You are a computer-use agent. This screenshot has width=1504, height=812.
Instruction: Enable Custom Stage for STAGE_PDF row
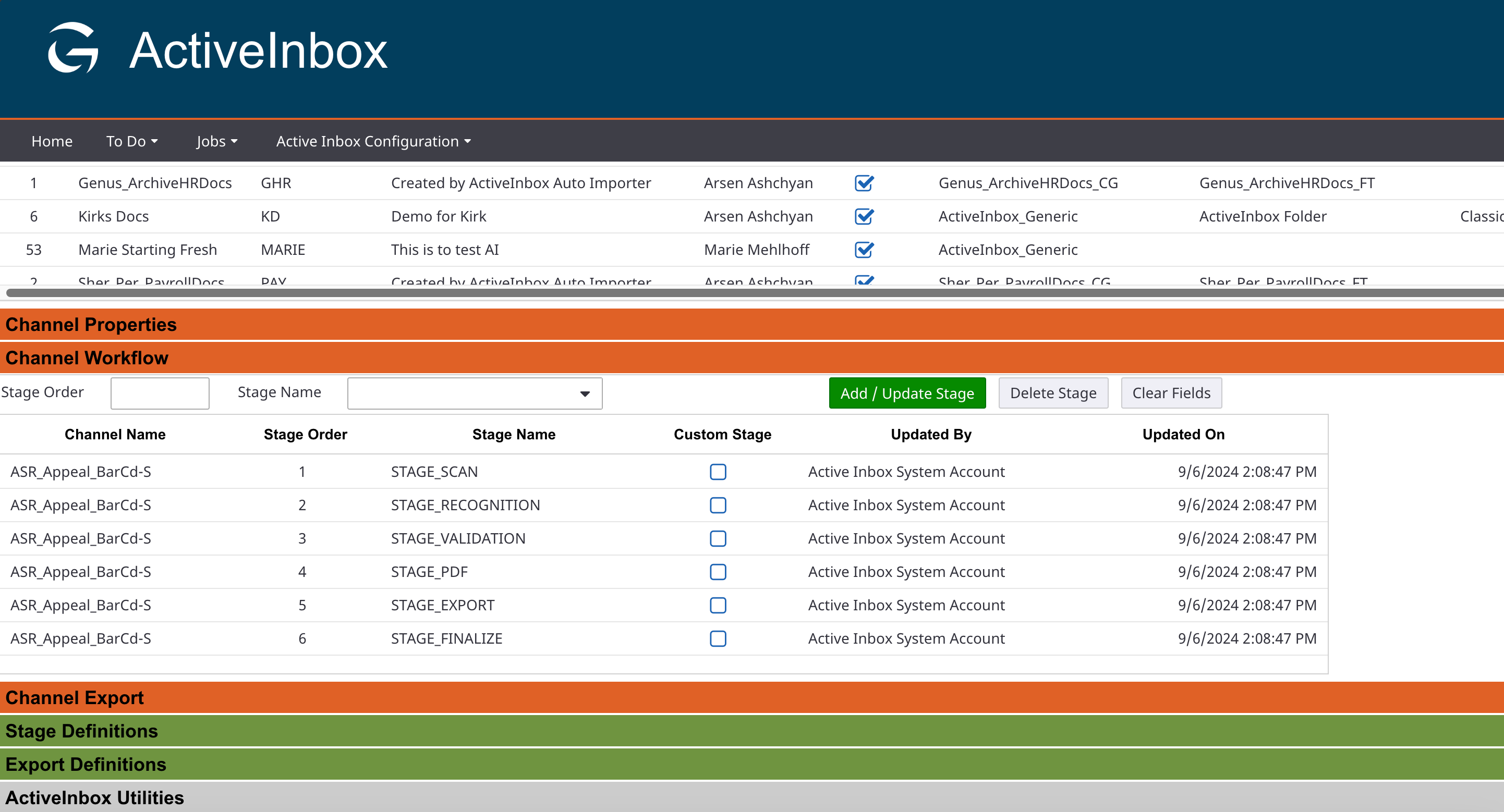point(718,572)
